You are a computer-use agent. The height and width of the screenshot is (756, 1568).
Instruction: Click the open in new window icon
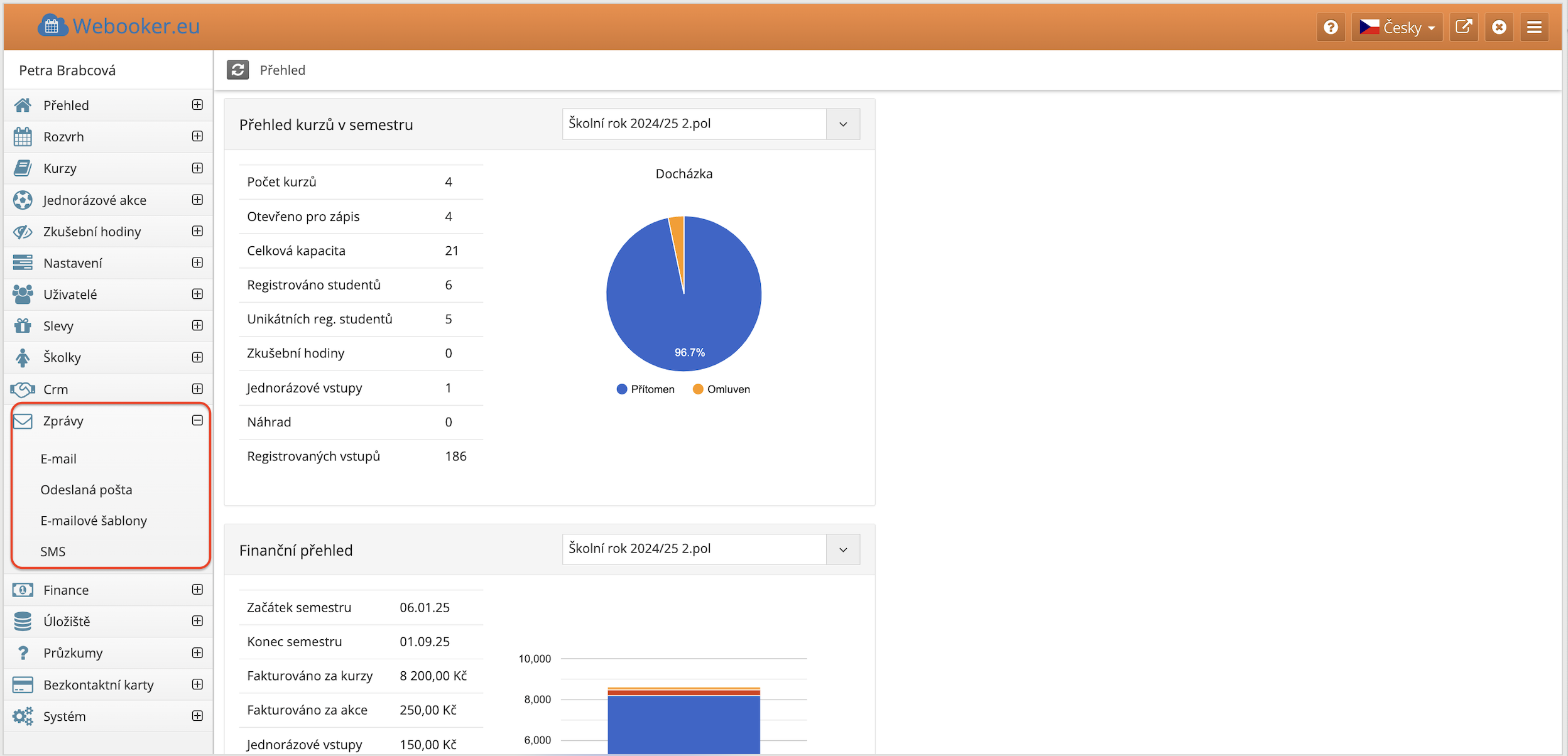point(1463,27)
